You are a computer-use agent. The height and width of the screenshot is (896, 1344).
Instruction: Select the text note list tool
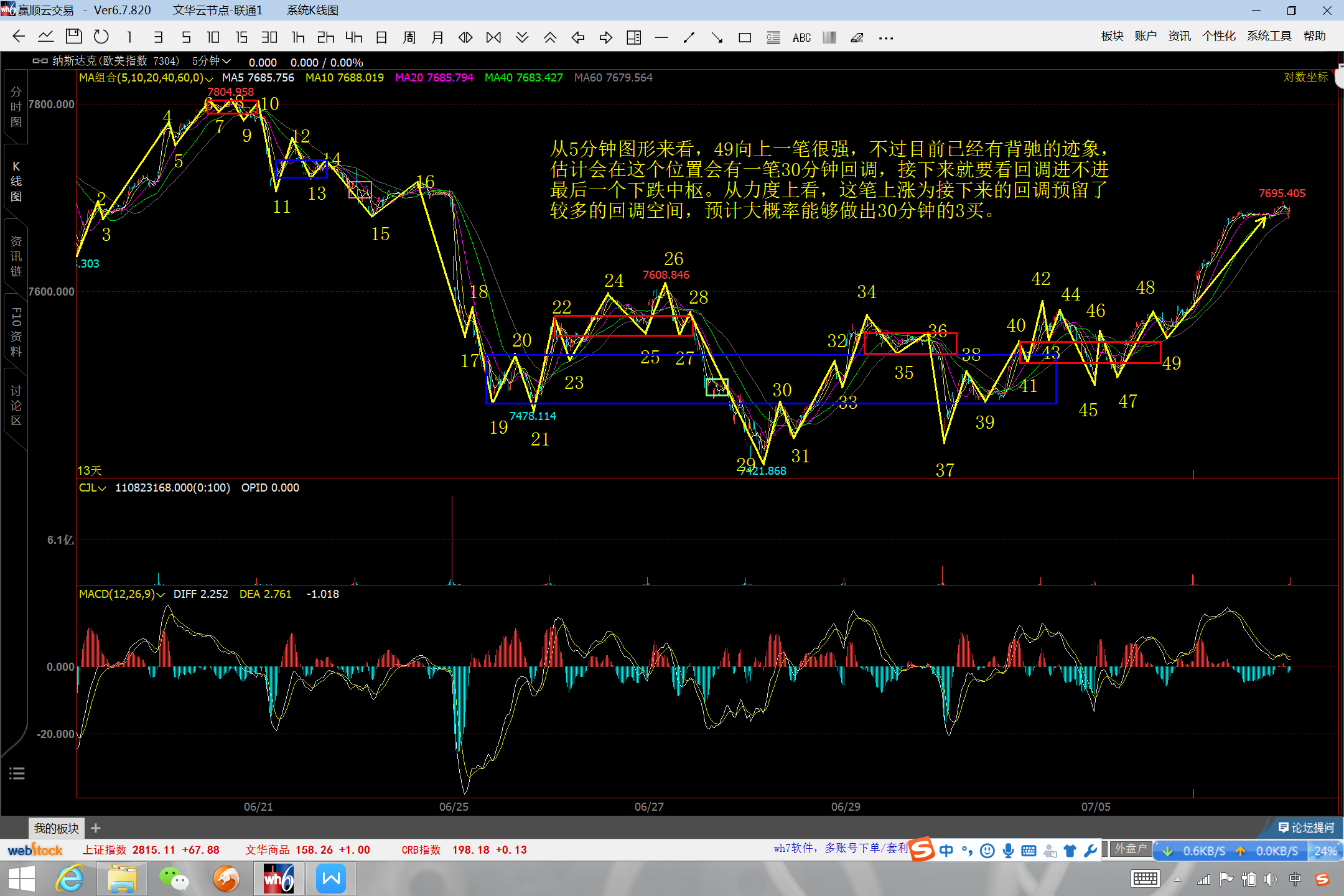coord(773,37)
